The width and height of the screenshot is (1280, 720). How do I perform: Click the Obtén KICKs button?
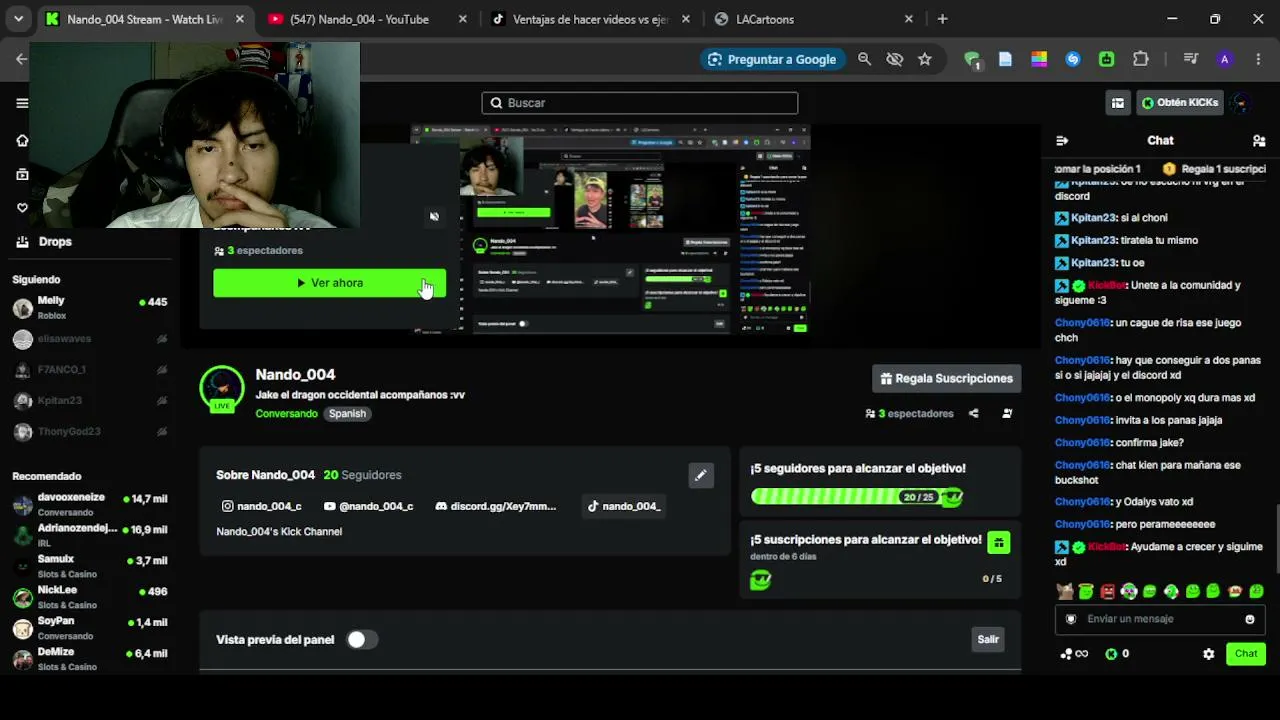pos(1180,103)
